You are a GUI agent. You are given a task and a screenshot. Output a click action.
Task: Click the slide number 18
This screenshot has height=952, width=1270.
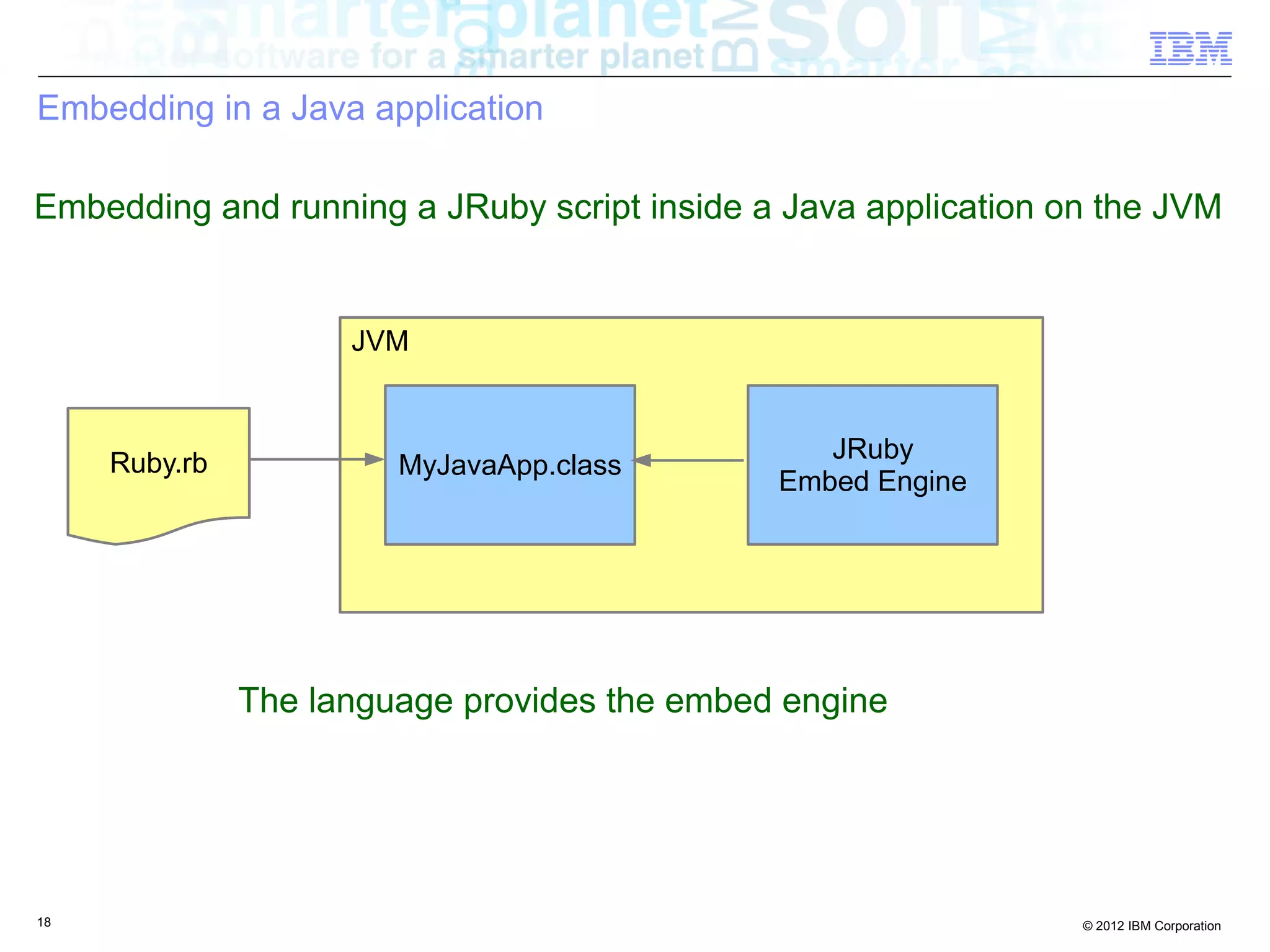(44, 922)
